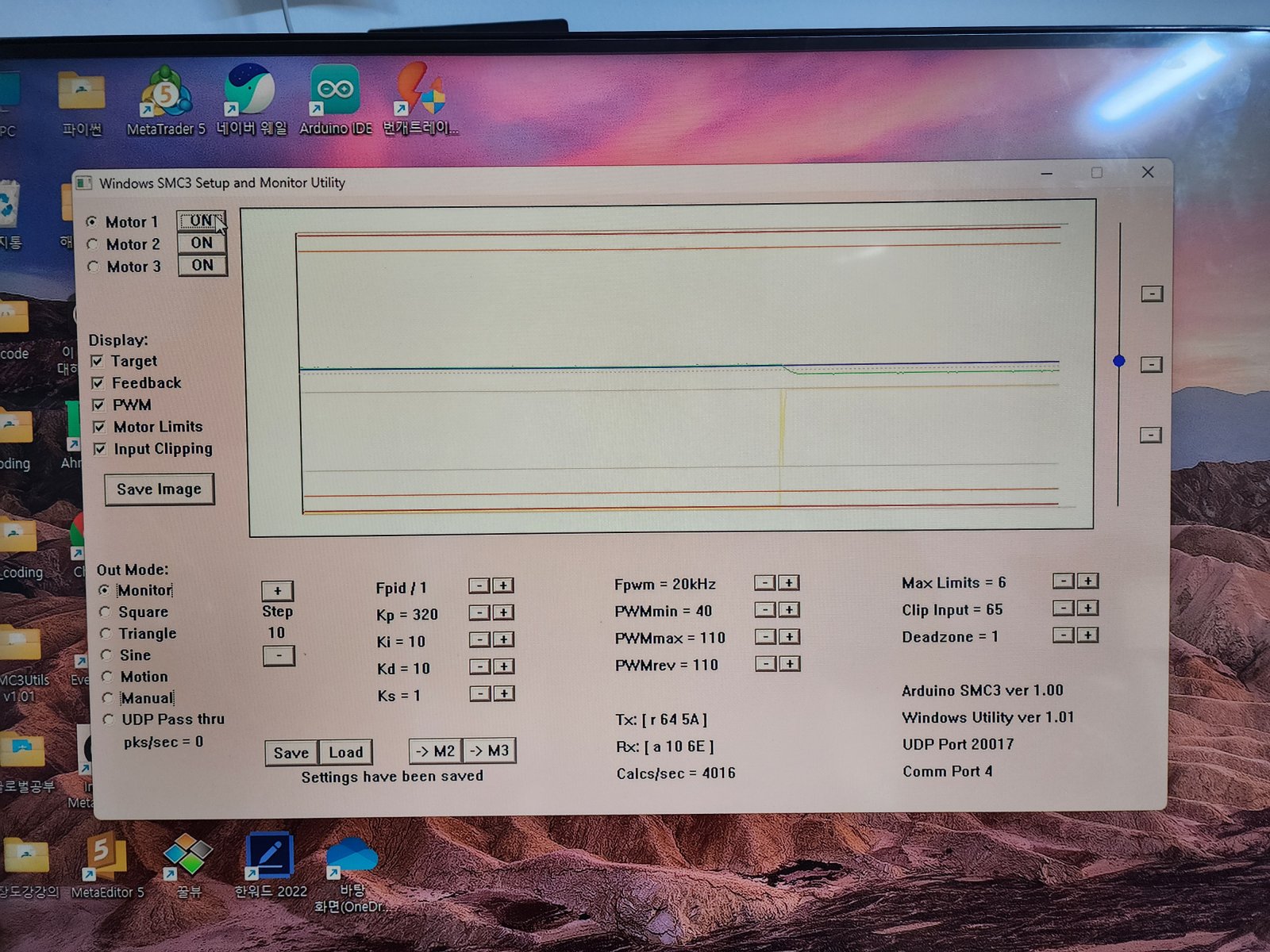The image size is (1270, 952).
Task: Open the MetaEditor 5 desktop icon
Action: (106, 859)
